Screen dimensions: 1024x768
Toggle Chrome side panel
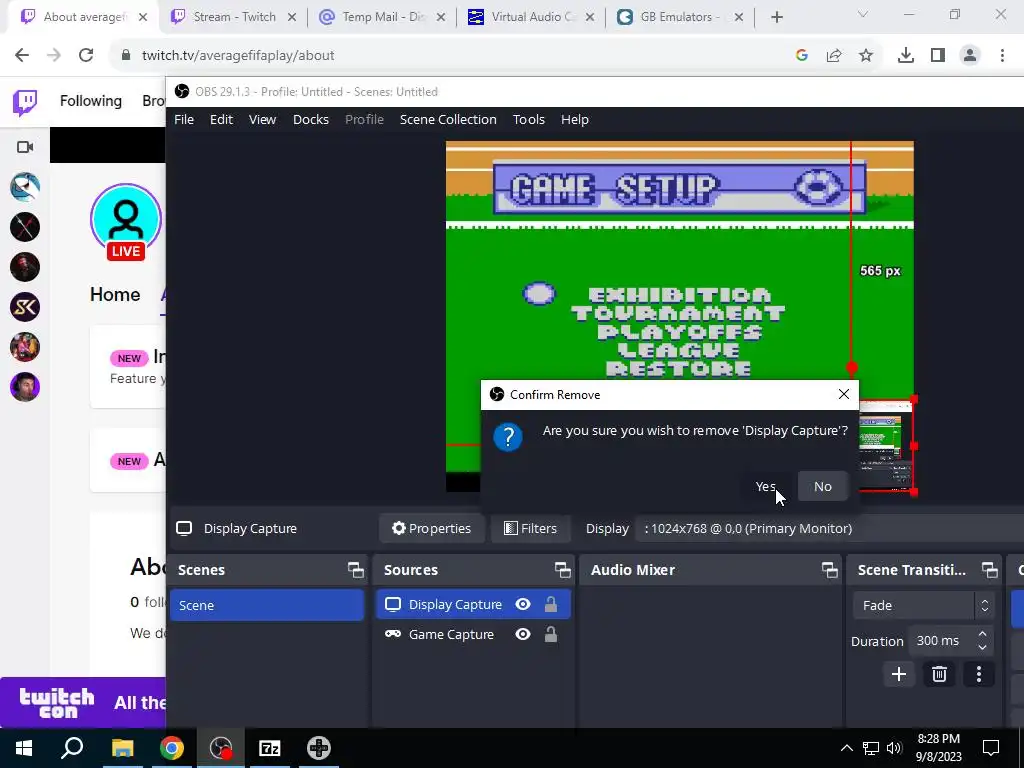click(x=938, y=56)
